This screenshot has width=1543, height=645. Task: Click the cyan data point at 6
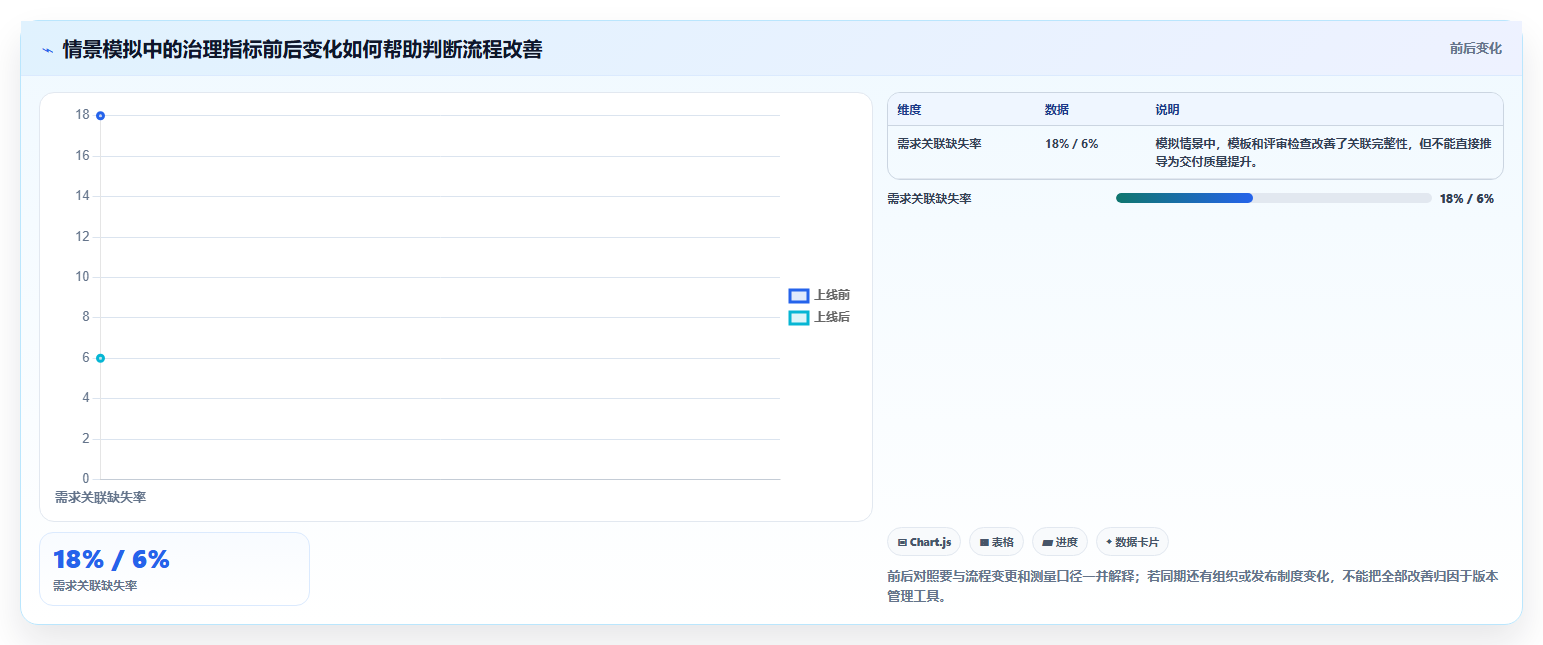101,358
